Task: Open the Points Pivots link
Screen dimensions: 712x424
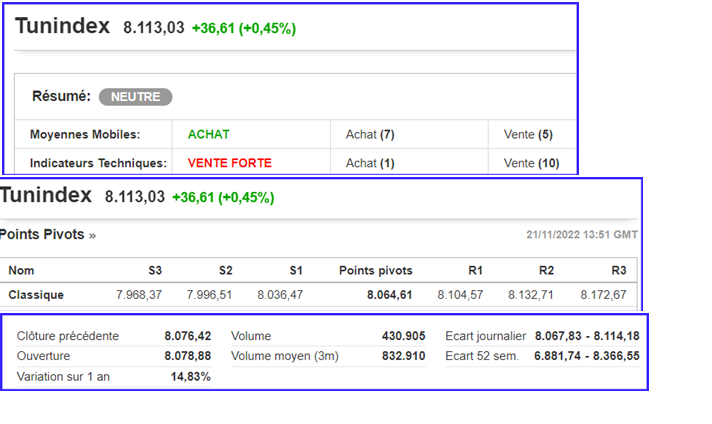Action: (43, 235)
